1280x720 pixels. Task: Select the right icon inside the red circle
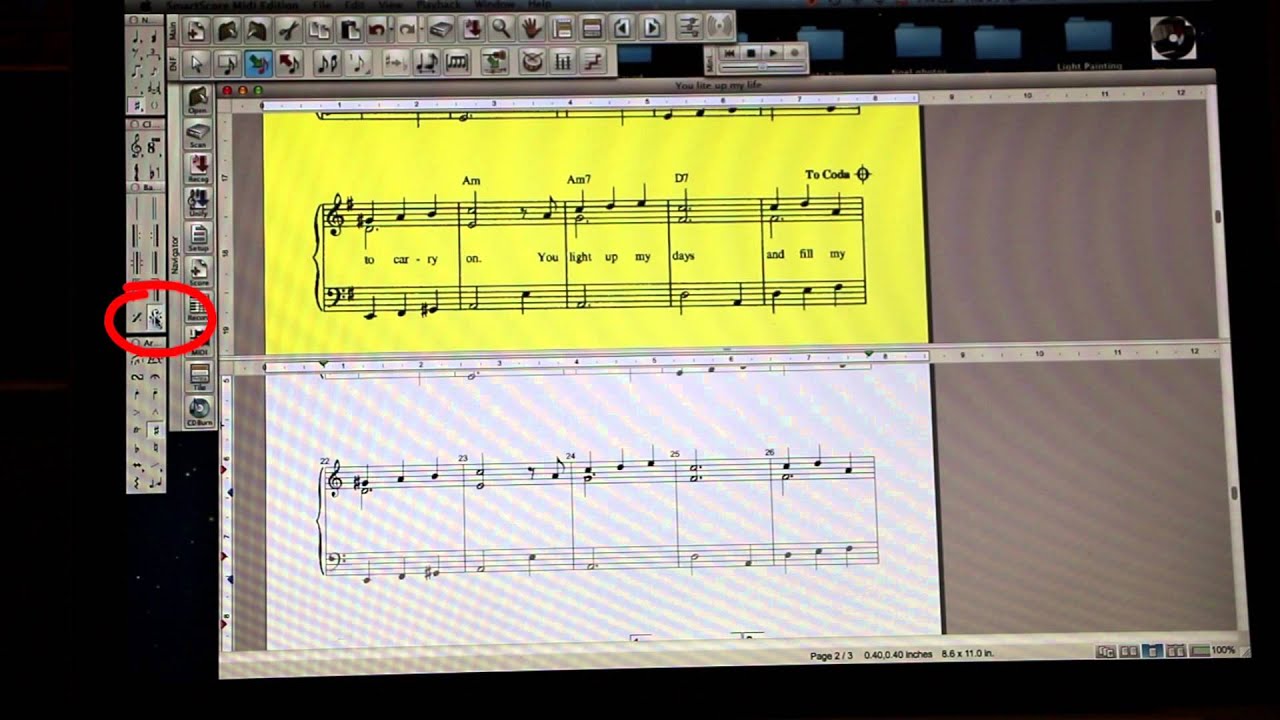156,318
